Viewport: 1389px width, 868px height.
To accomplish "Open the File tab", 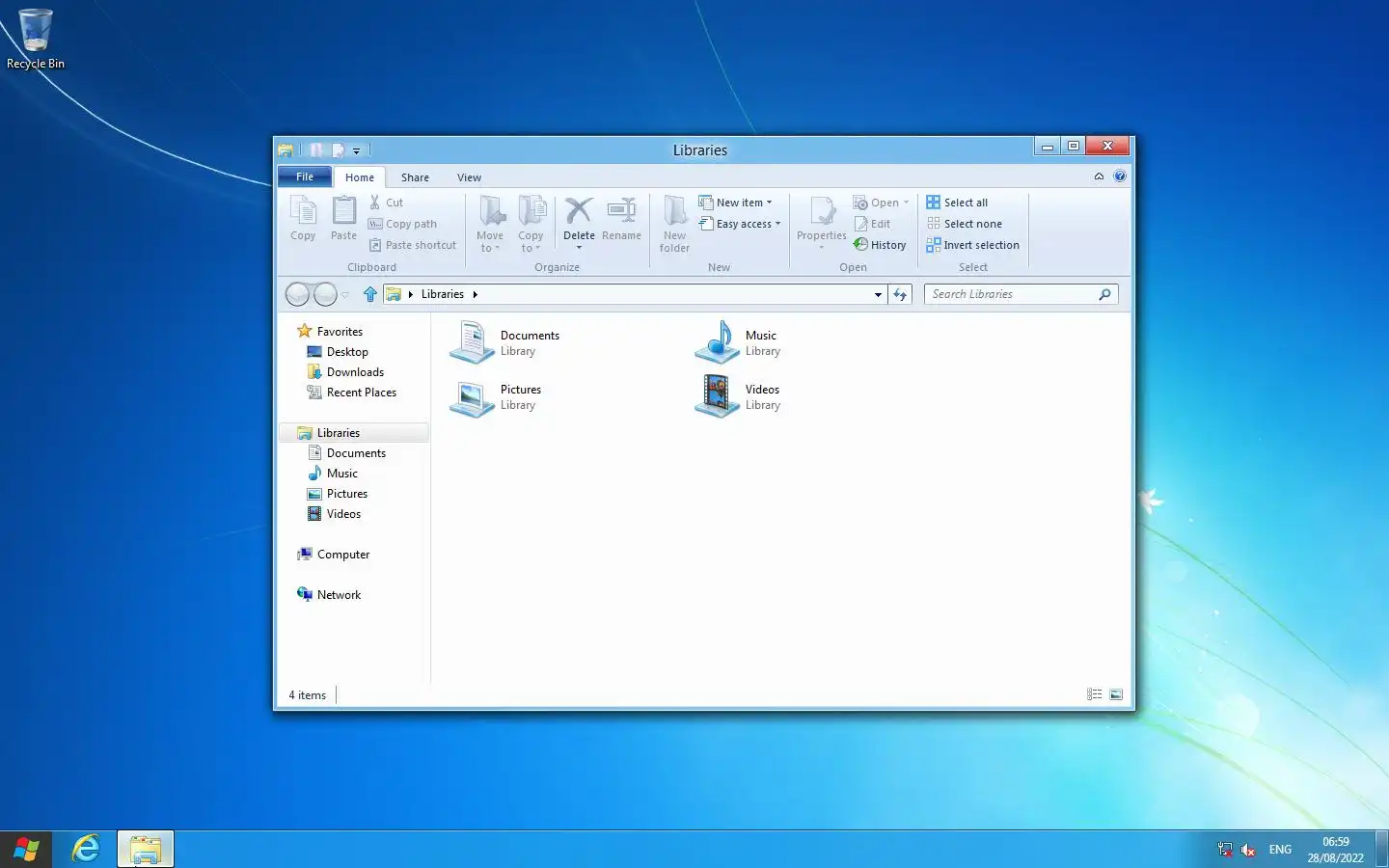I will [x=305, y=176].
